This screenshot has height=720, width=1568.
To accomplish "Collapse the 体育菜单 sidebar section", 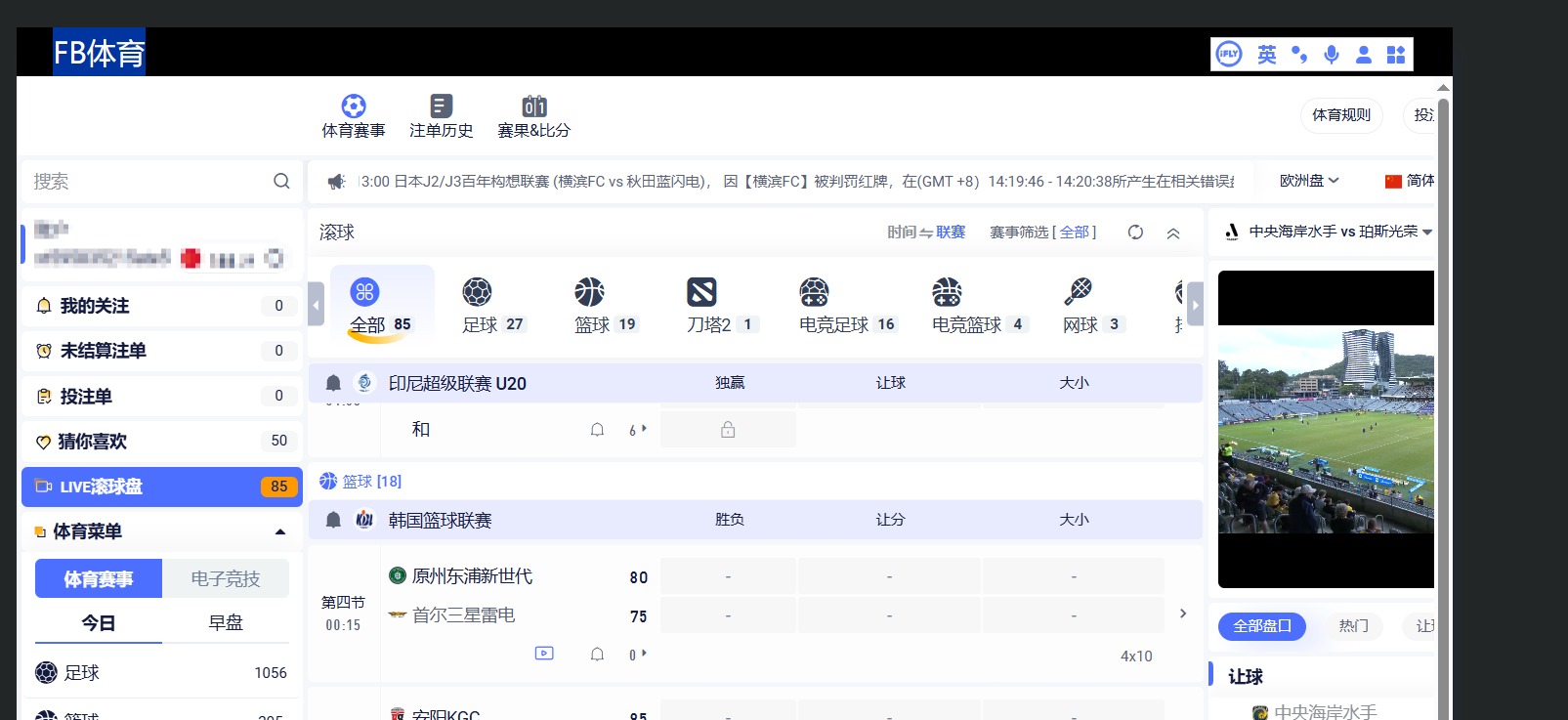I will [x=280, y=531].
